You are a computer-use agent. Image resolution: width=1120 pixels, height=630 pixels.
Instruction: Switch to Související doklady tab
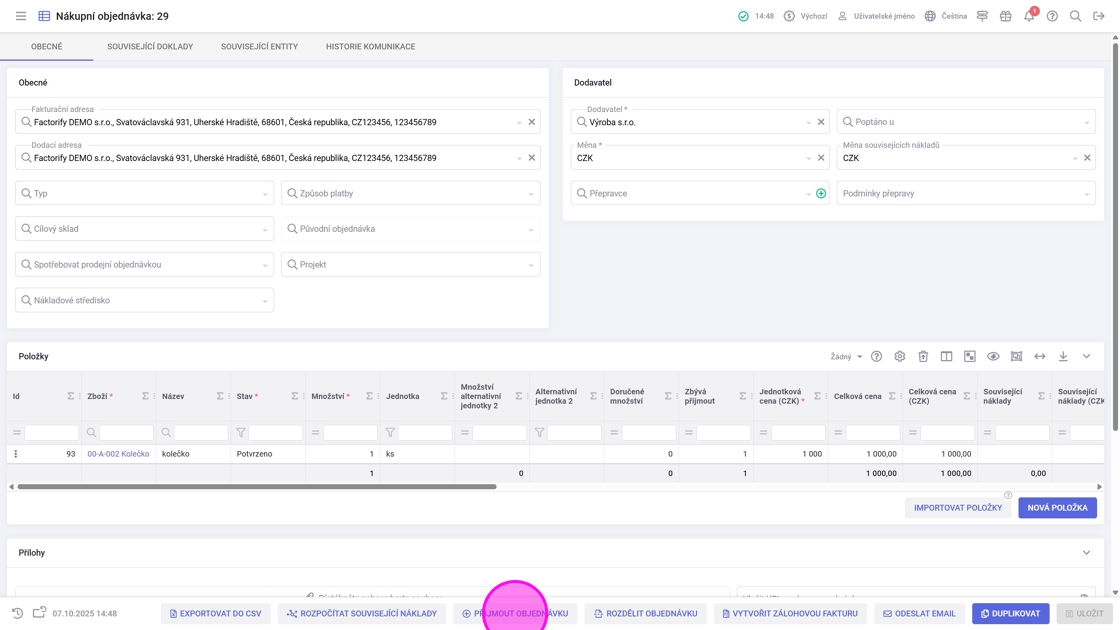point(150,46)
